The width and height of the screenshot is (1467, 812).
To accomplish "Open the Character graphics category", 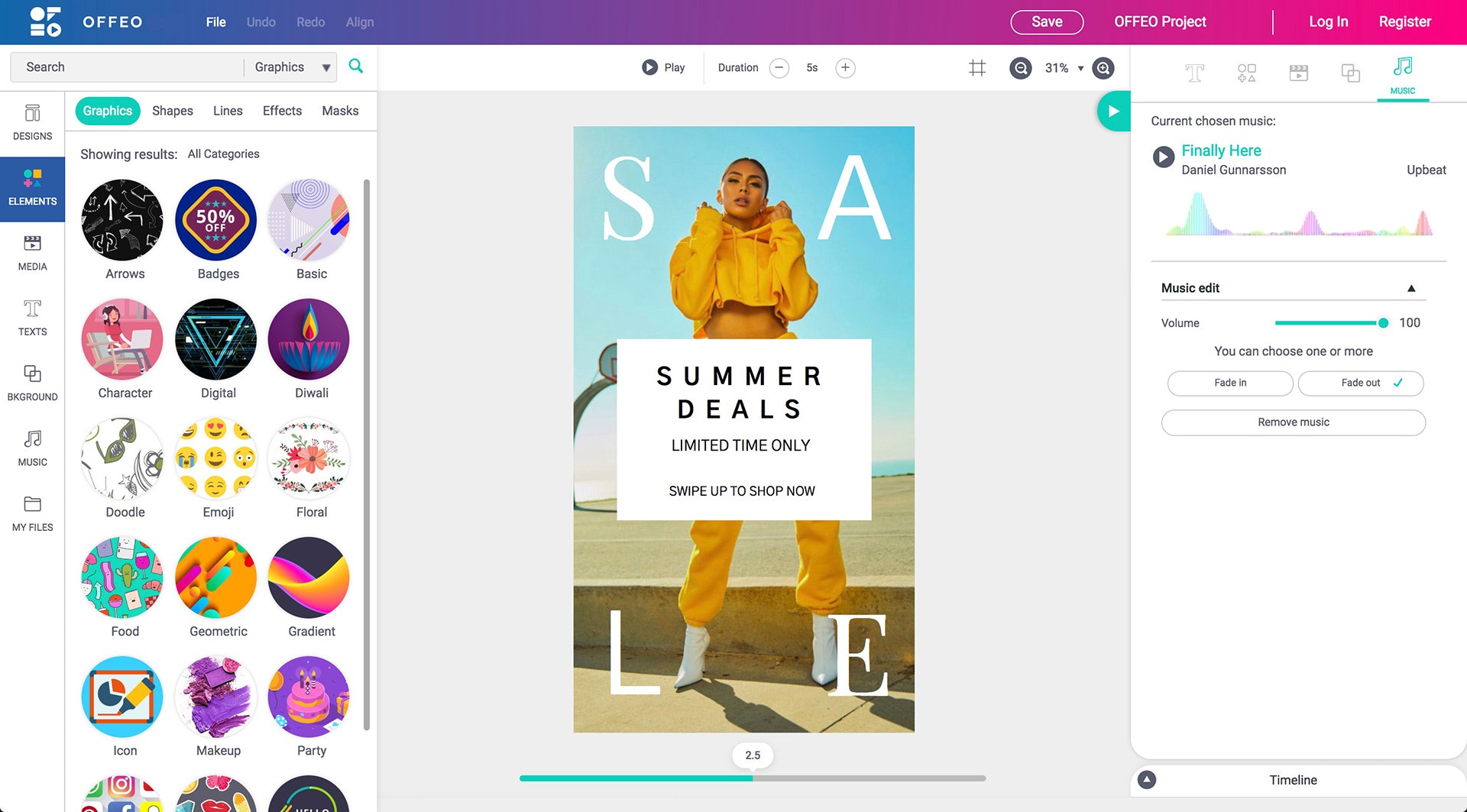I will pos(122,349).
